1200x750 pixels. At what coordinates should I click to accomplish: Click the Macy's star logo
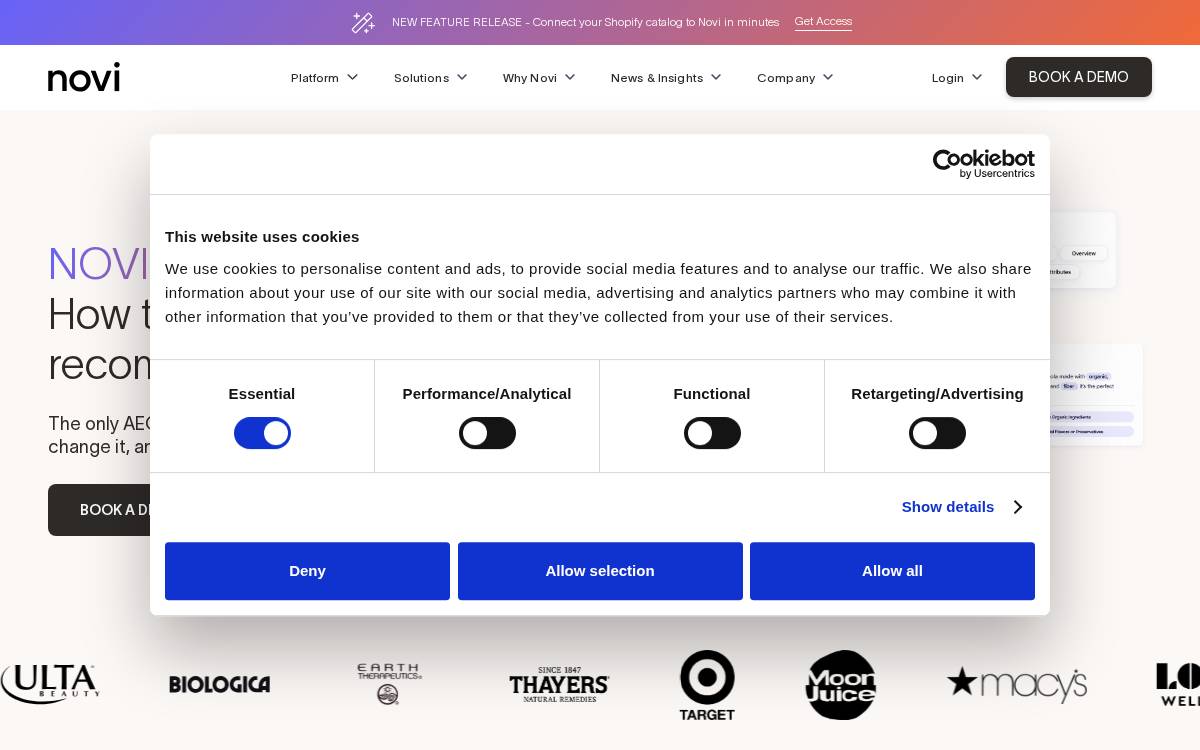[1017, 685]
